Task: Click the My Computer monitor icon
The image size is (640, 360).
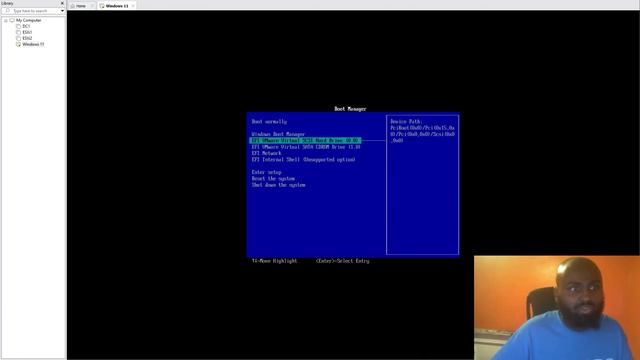Action: 12,20
